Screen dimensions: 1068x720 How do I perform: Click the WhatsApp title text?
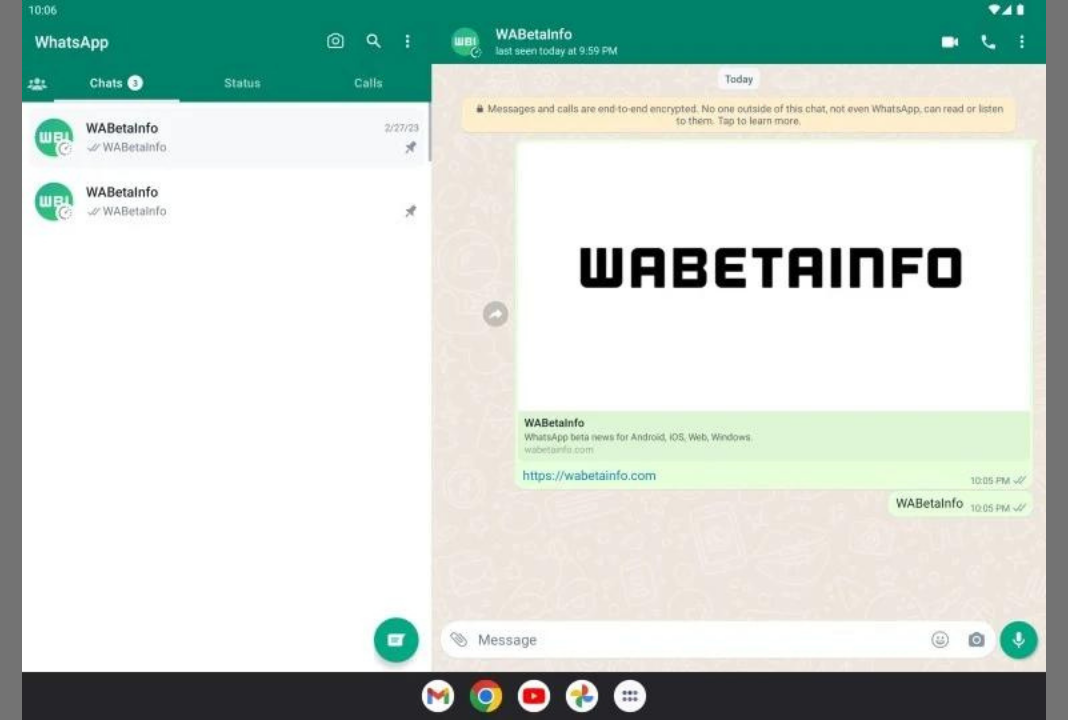coord(72,42)
